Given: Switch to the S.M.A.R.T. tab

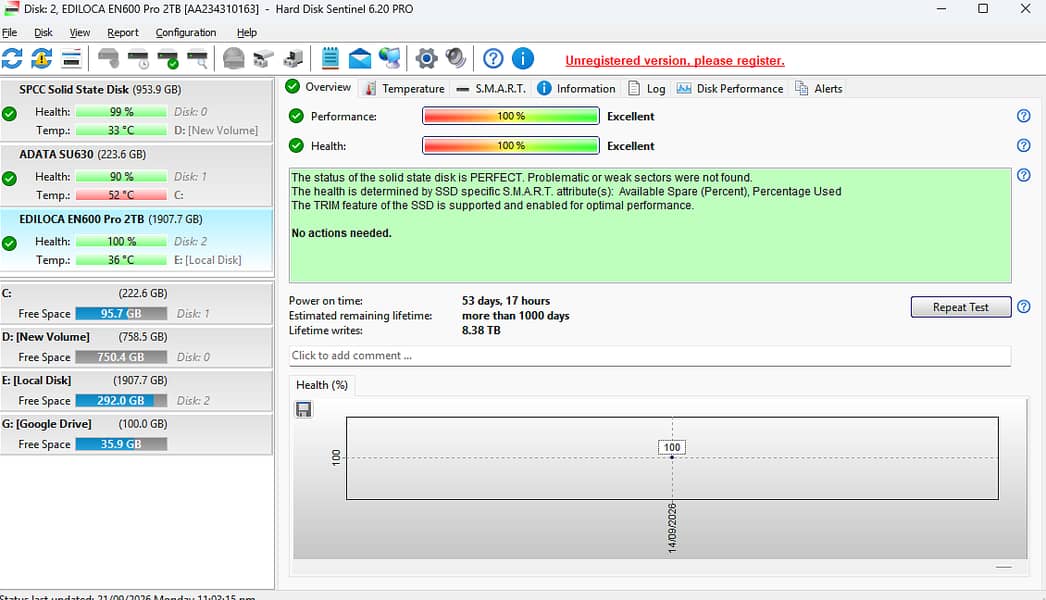Looking at the screenshot, I should (492, 88).
